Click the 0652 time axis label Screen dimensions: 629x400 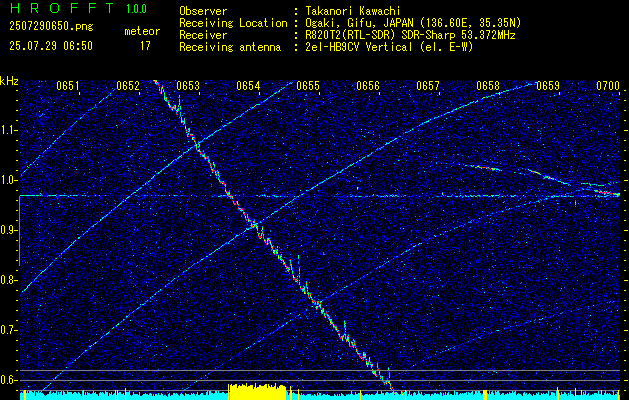[128, 86]
